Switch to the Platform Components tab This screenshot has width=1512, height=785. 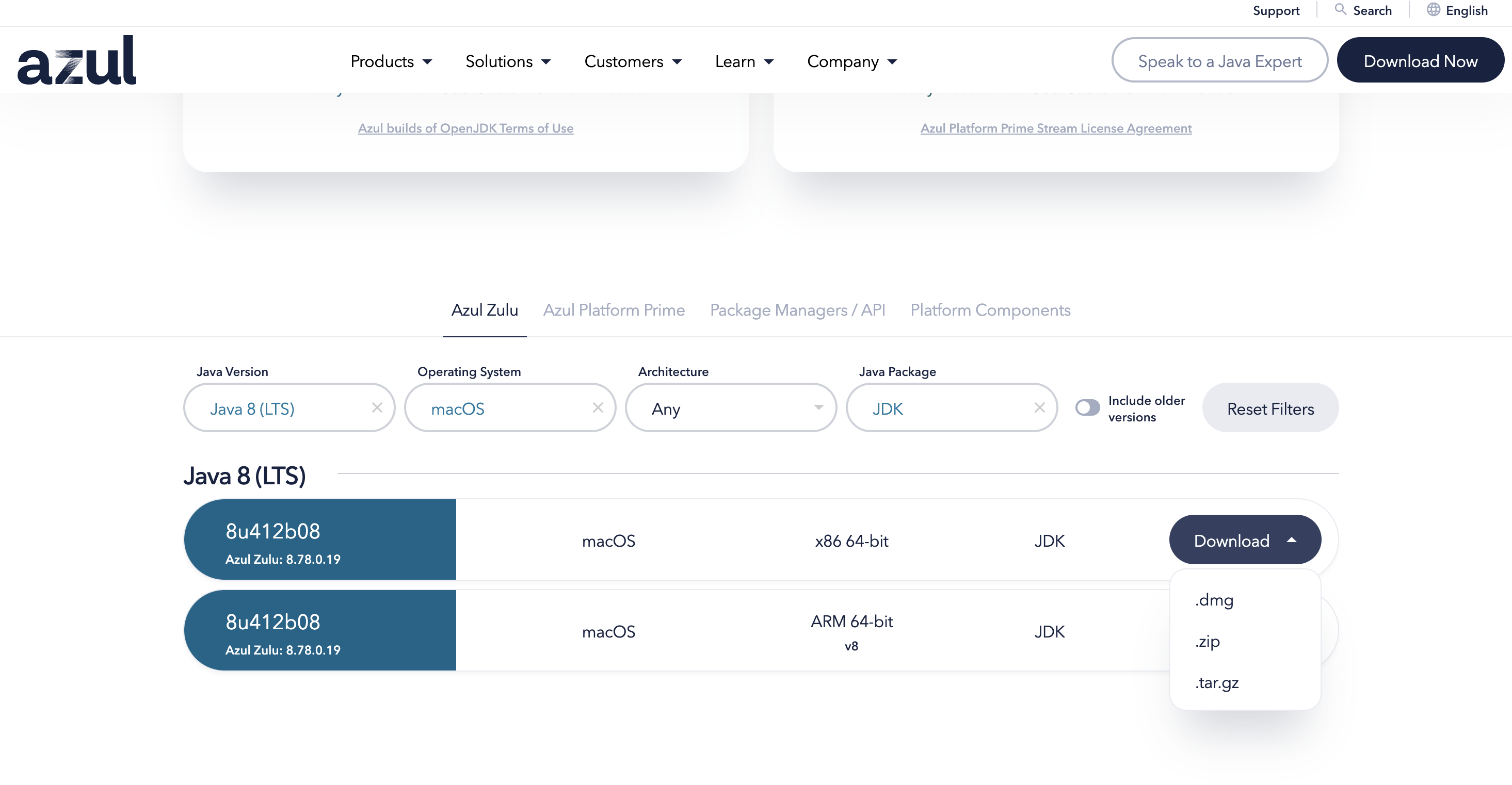tap(990, 310)
